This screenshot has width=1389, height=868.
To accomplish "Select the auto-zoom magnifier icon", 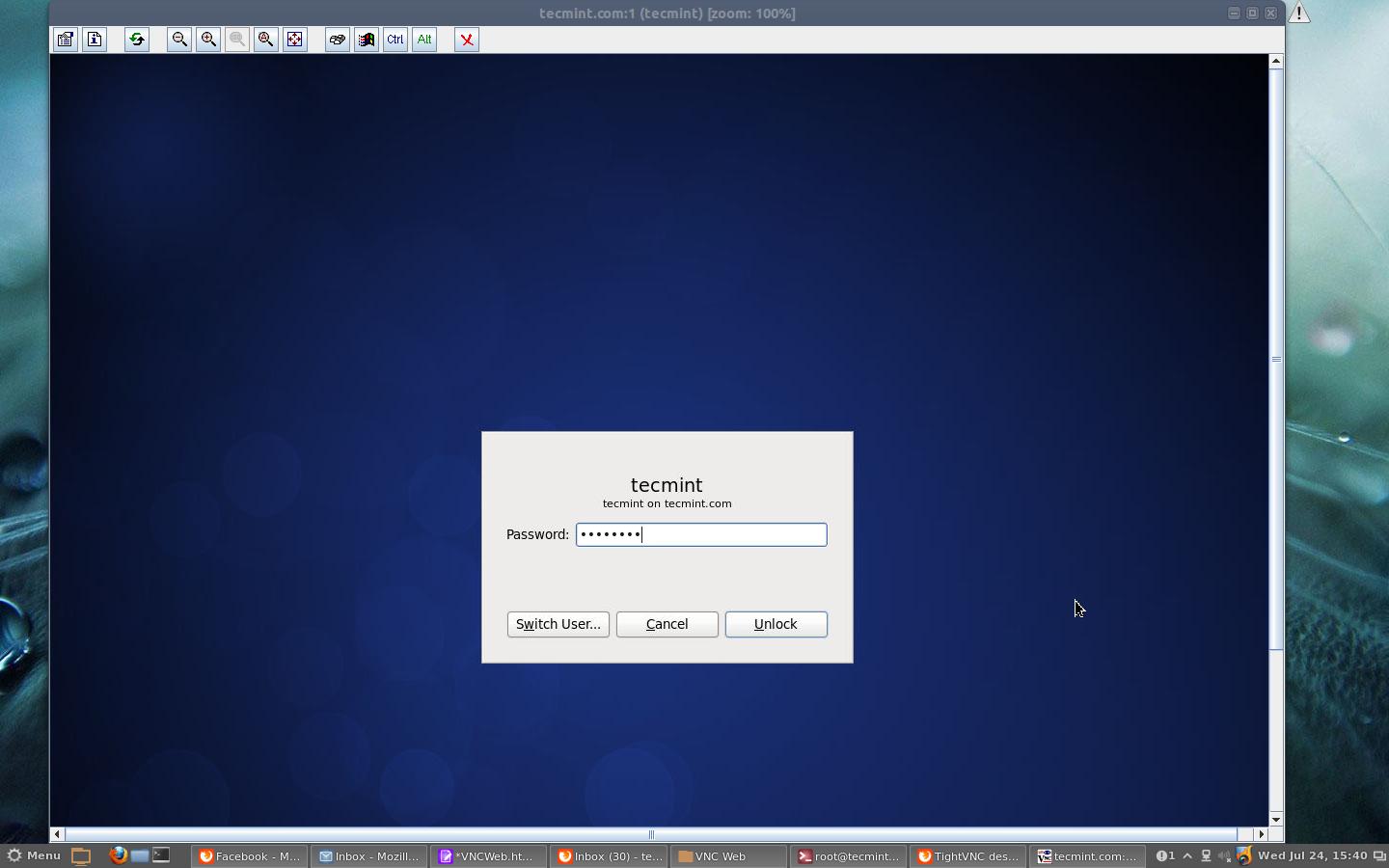I will (266, 40).
